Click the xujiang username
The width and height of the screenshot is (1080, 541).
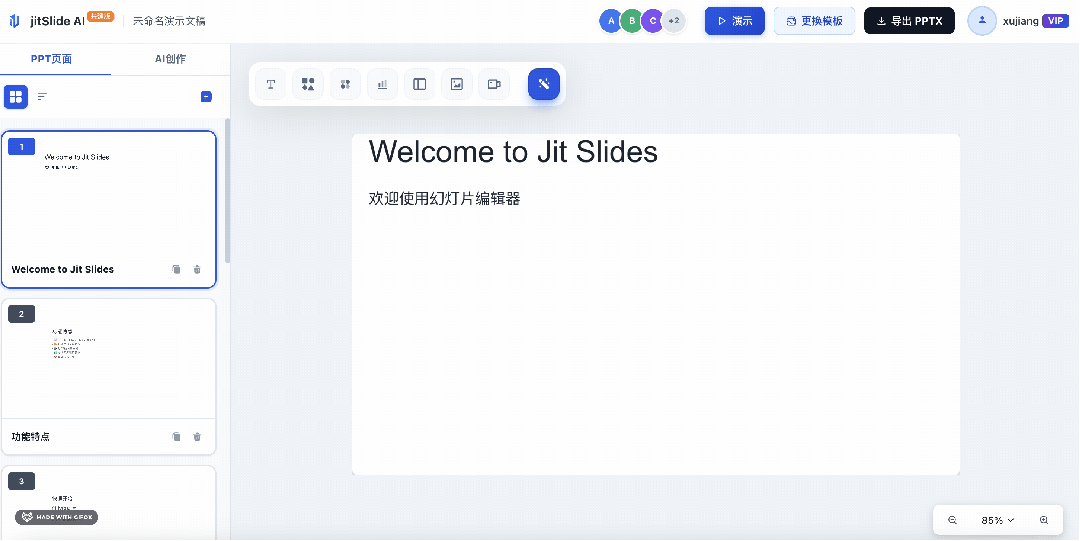(x=1021, y=21)
